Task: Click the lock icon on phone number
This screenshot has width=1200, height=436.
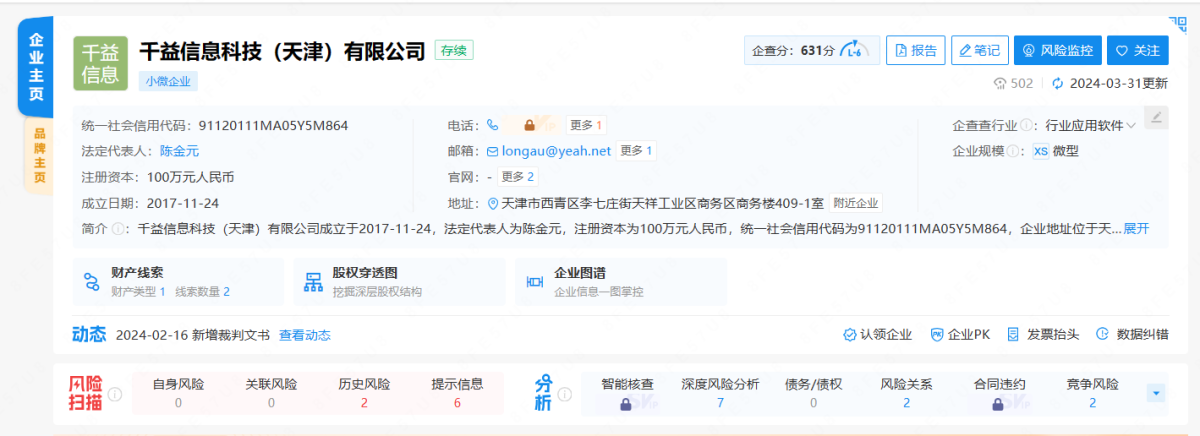Action: [x=530, y=126]
